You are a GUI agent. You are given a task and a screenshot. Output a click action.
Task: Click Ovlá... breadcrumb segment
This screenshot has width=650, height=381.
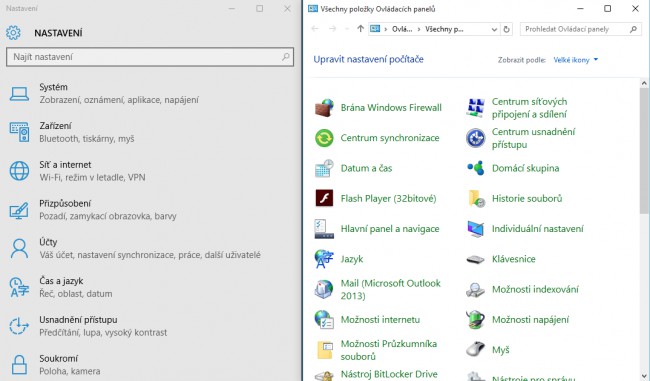click(402, 29)
